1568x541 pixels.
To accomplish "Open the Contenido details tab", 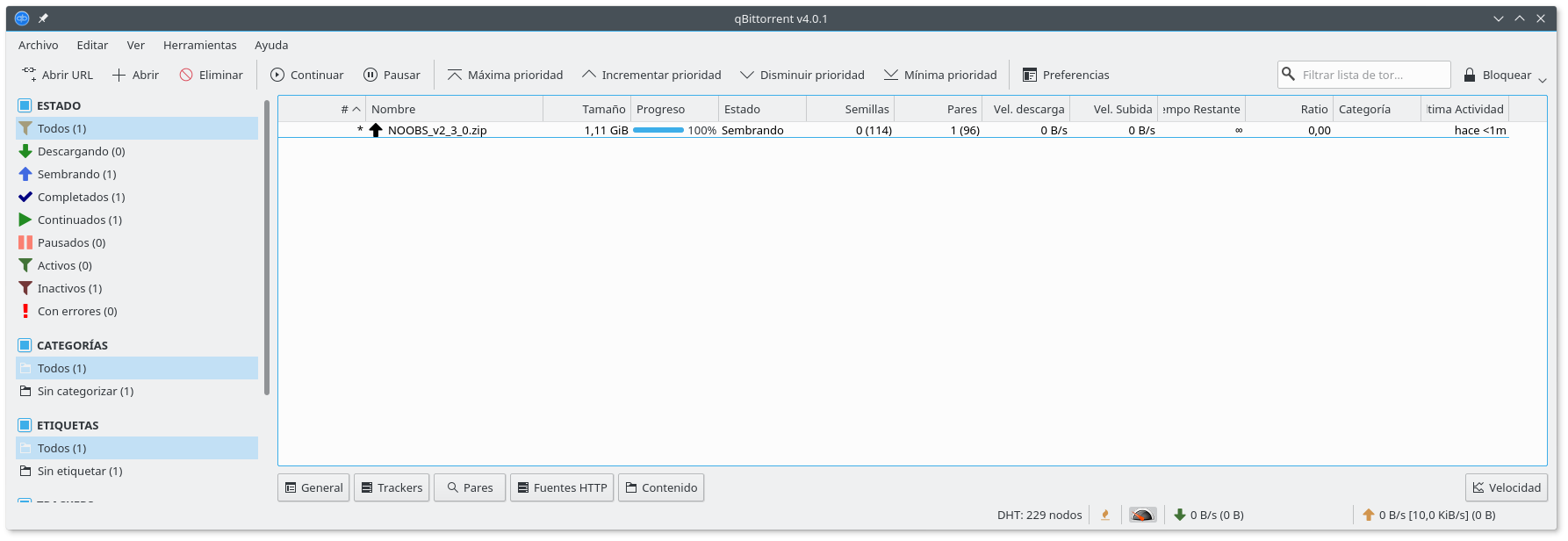I will tap(661, 487).
